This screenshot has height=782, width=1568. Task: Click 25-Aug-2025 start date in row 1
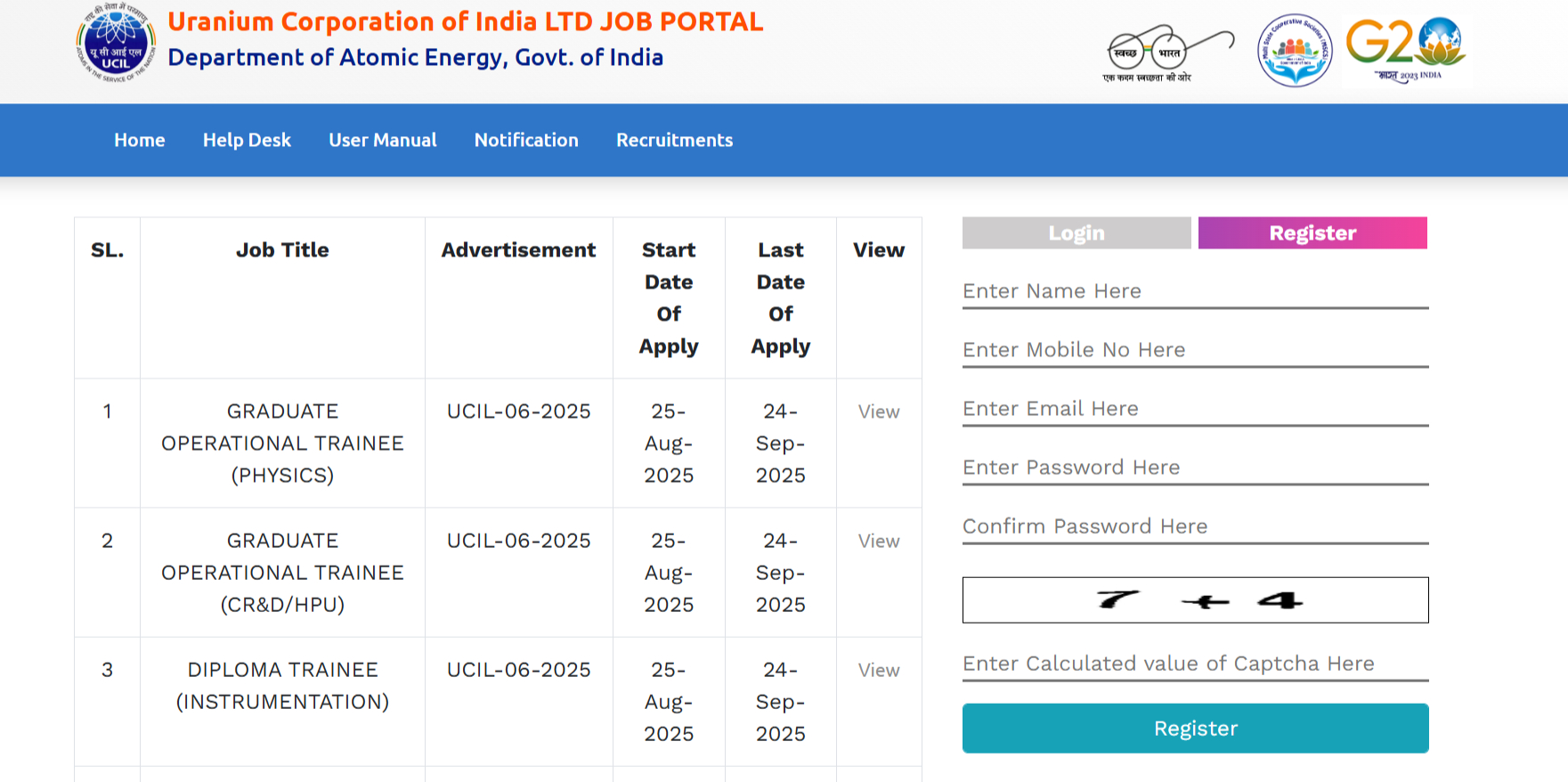[669, 444]
